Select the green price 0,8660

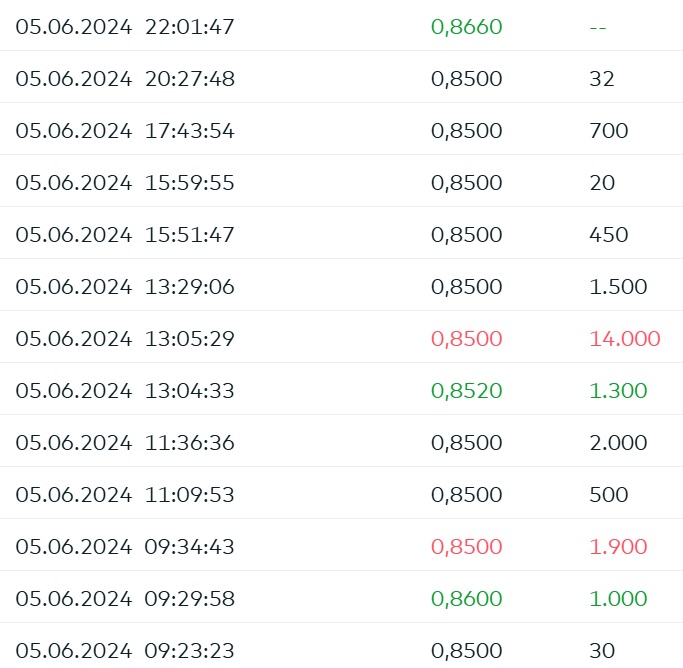(466, 27)
